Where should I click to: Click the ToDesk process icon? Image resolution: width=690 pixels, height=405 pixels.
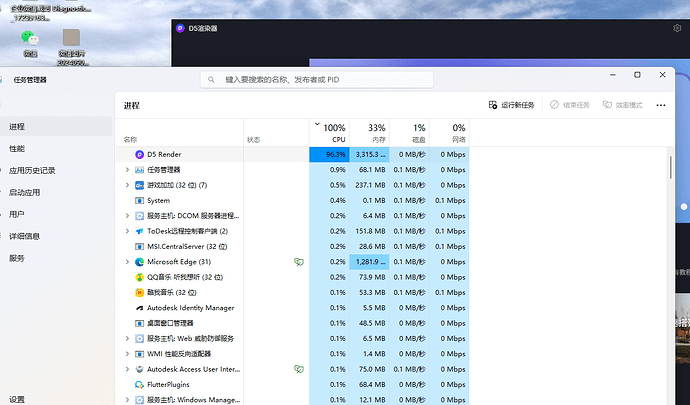coord(139,231)
